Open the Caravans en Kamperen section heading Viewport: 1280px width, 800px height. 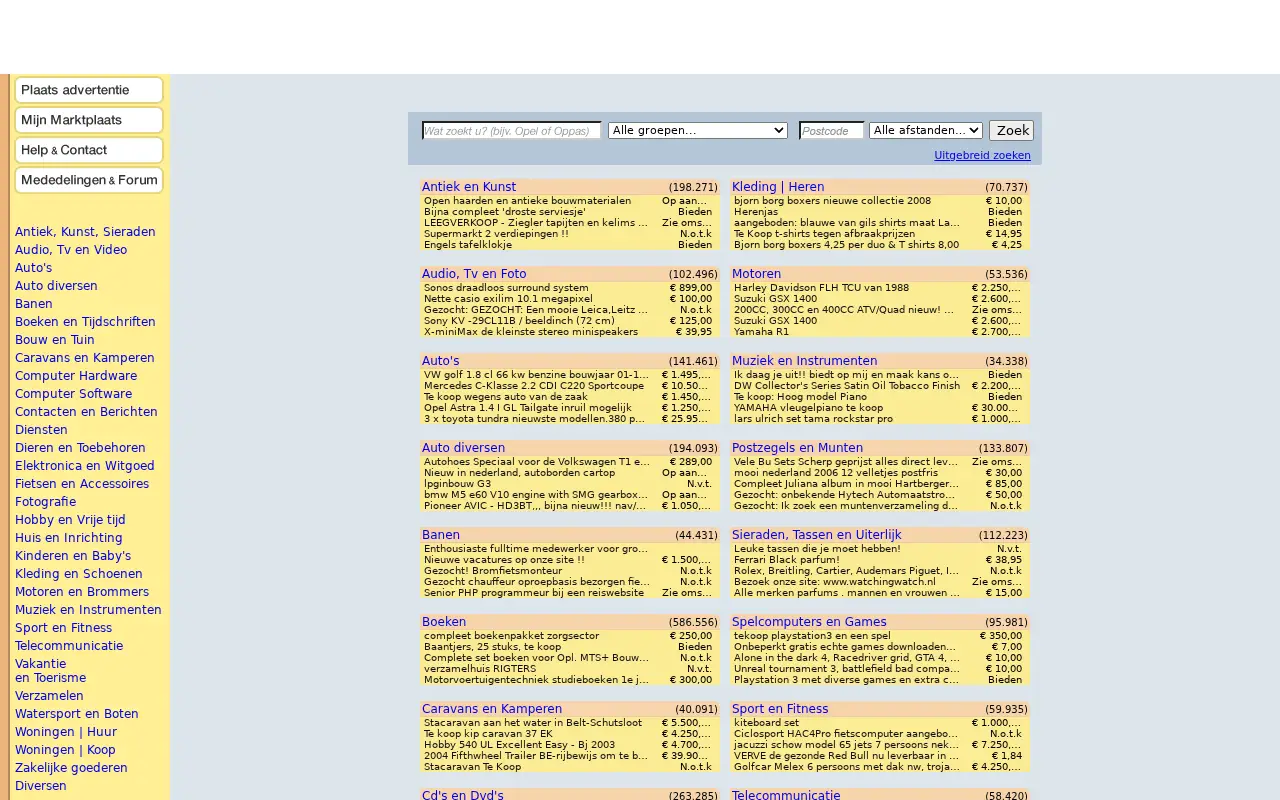492,709
